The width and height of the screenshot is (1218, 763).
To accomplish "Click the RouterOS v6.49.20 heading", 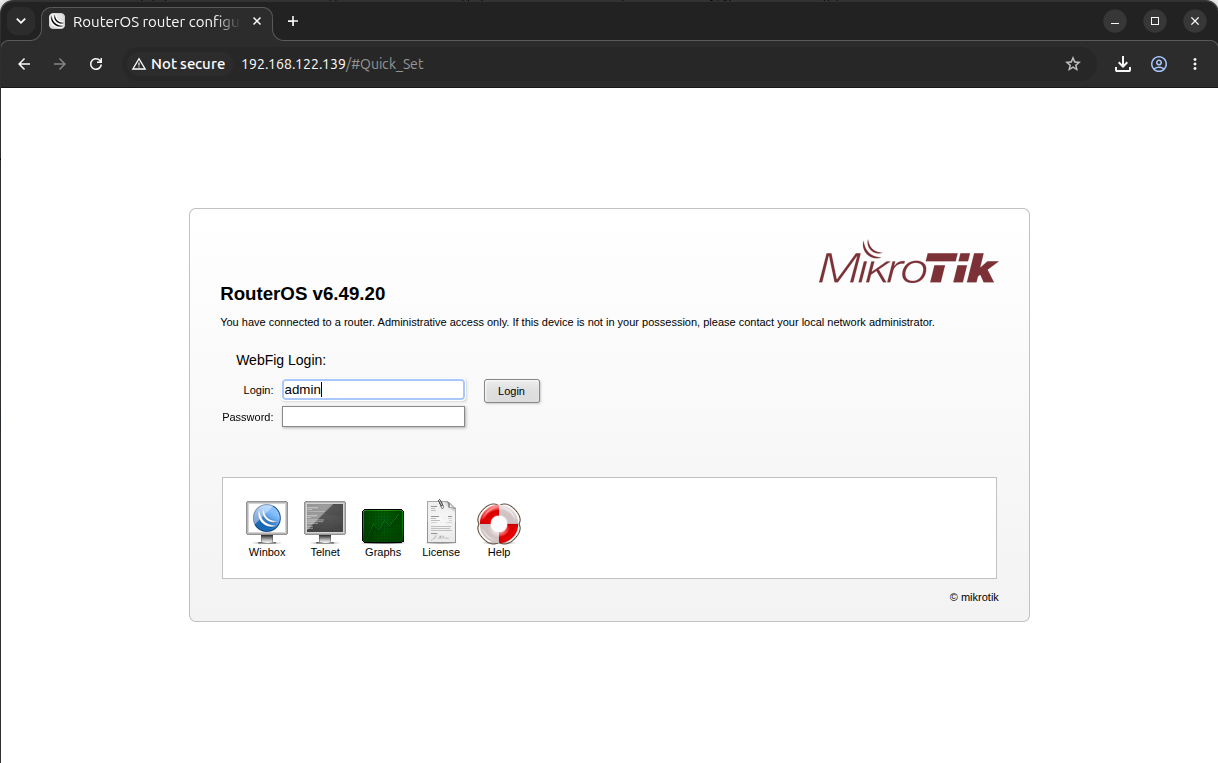I will pyautogui.click(x=303, y=294).
